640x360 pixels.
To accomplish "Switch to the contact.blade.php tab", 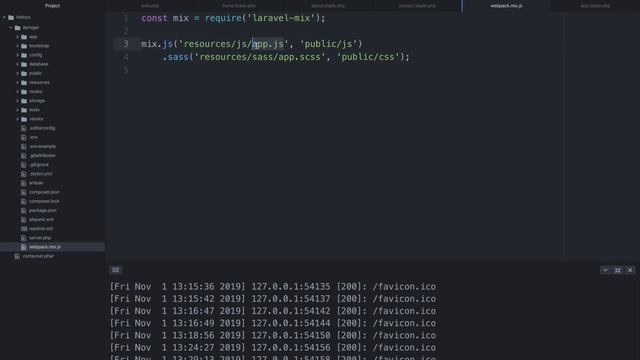I will 417,6.
